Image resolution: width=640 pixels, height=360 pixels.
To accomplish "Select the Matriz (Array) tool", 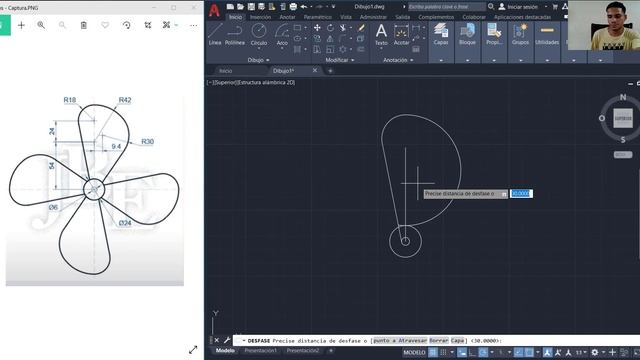I will coord(343,49).
